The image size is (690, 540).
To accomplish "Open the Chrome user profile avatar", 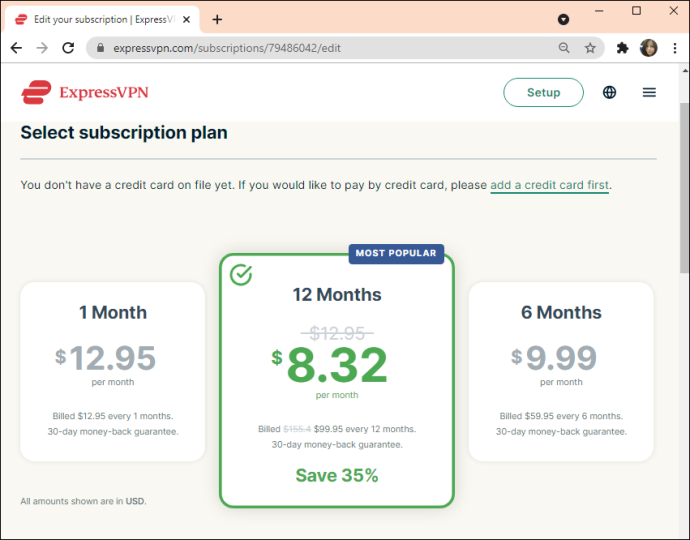I will (649, 48).
